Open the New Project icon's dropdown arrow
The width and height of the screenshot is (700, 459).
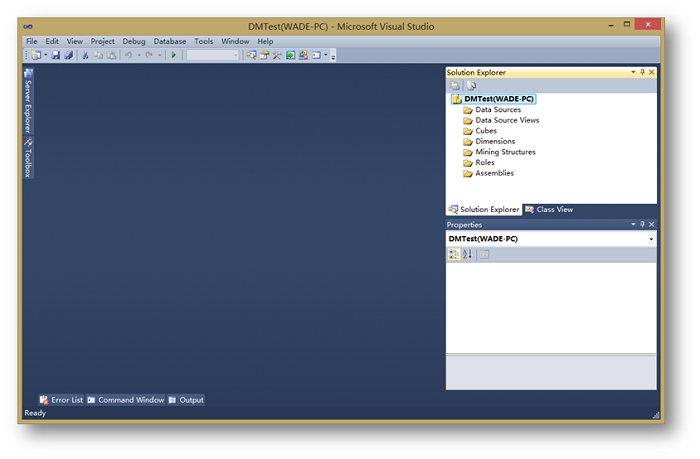(46, 55)
